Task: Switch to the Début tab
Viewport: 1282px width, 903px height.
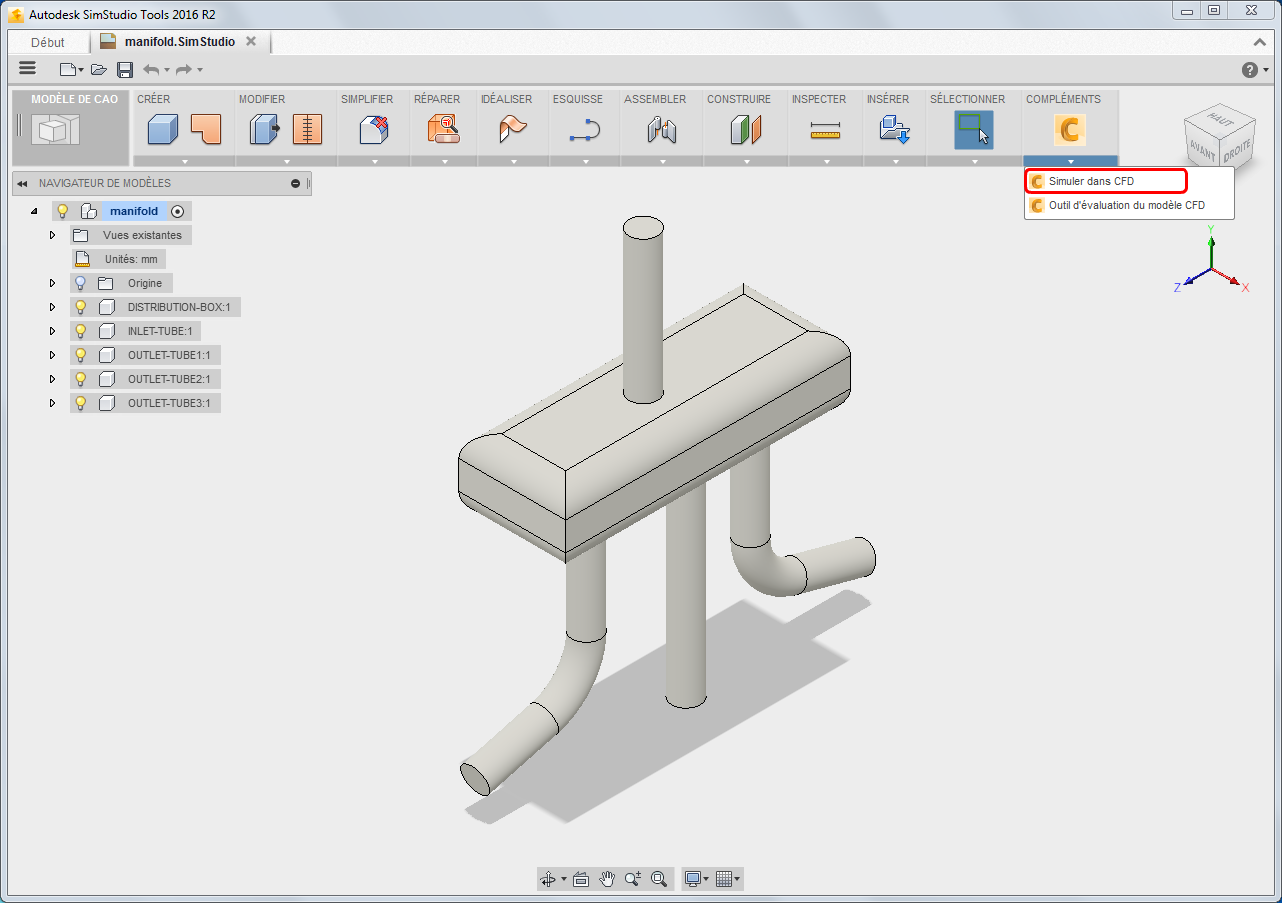Action: pyautogui.click(x=48, y=42)
